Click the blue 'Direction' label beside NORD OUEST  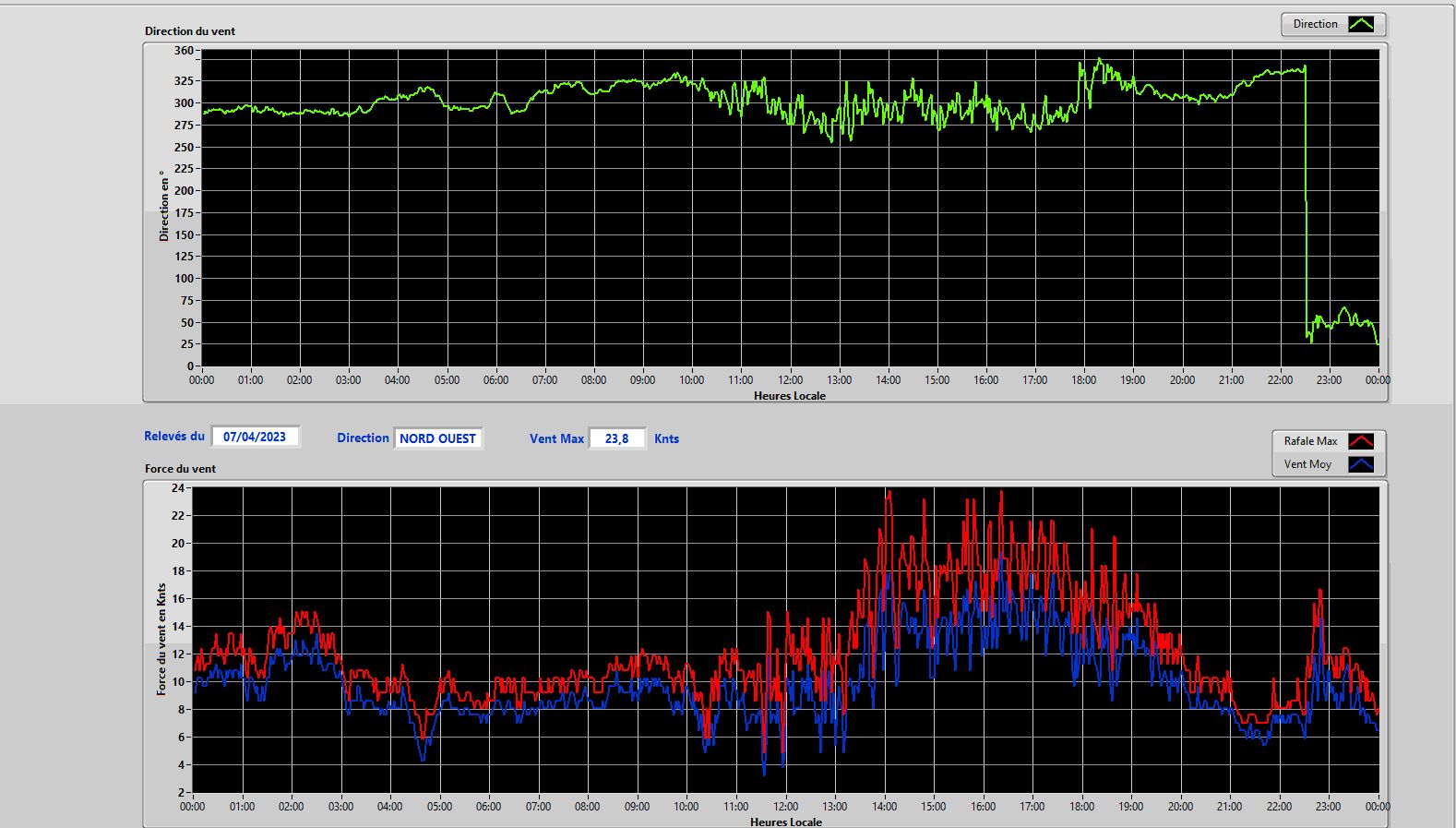point(363,438)
